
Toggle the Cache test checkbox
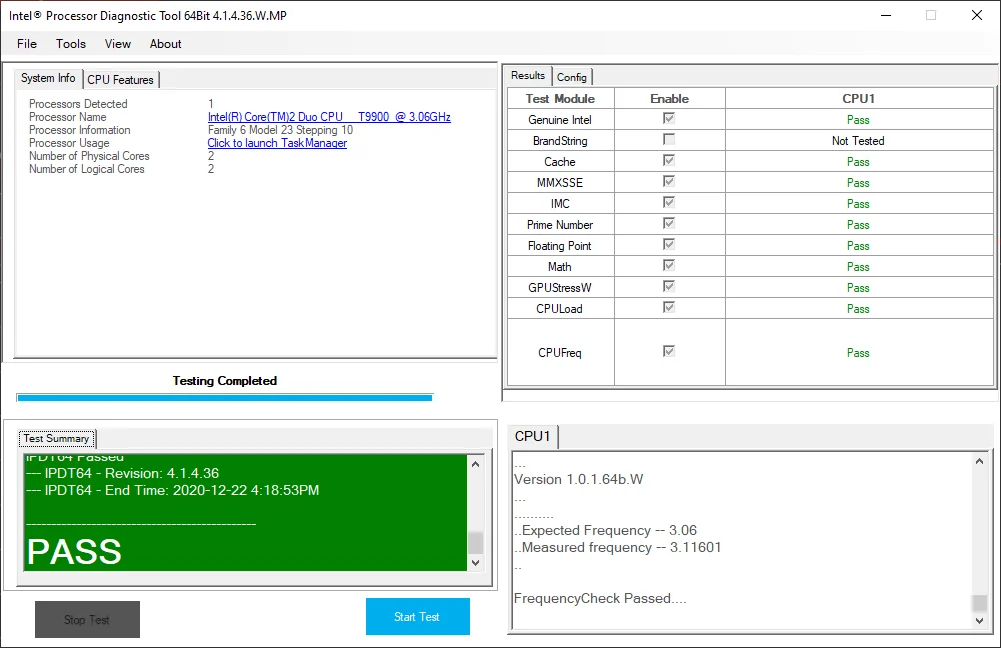(x=668, y=160)
